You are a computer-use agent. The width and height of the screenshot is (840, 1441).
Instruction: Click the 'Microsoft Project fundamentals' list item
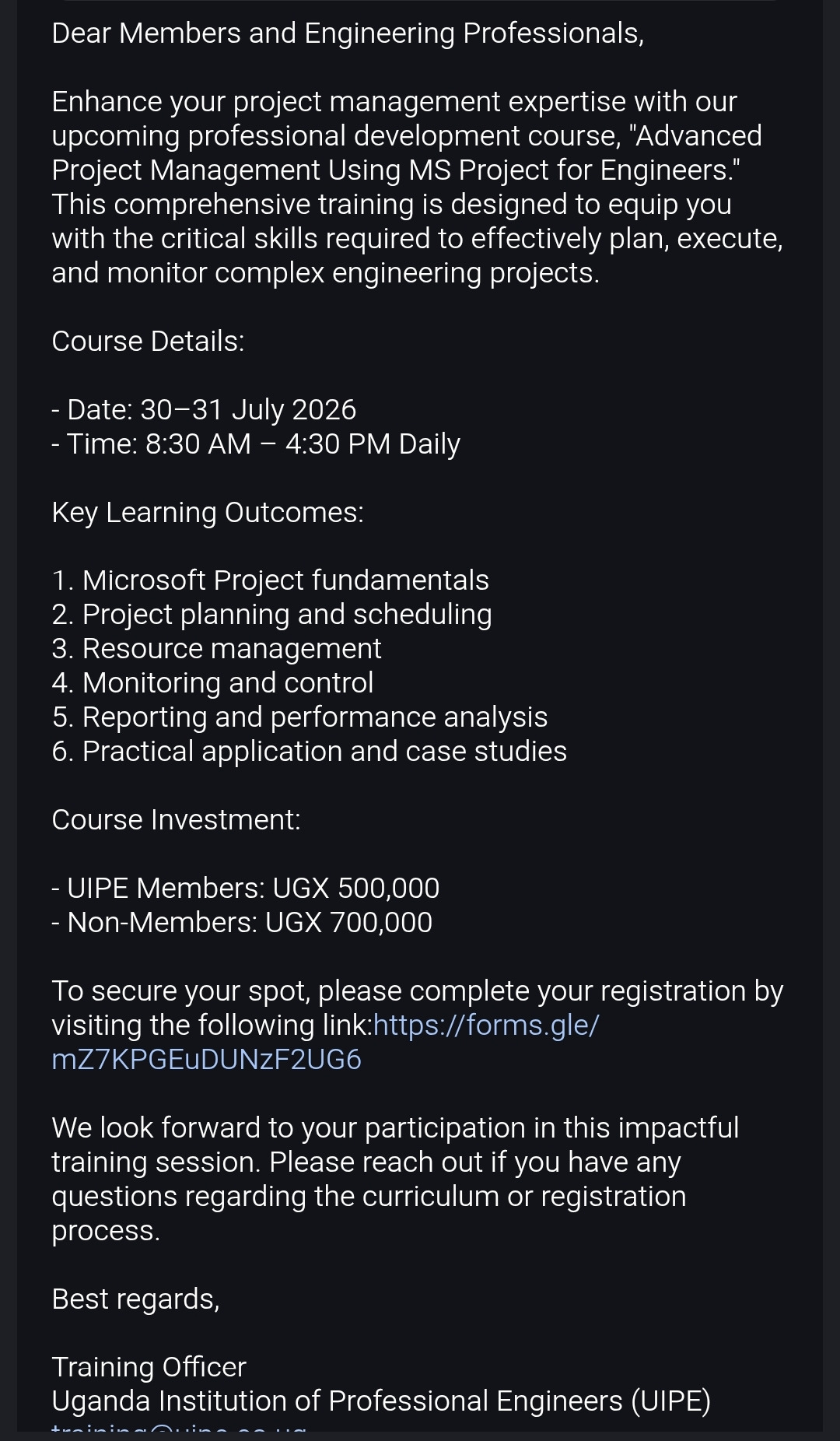click(270, 580)
